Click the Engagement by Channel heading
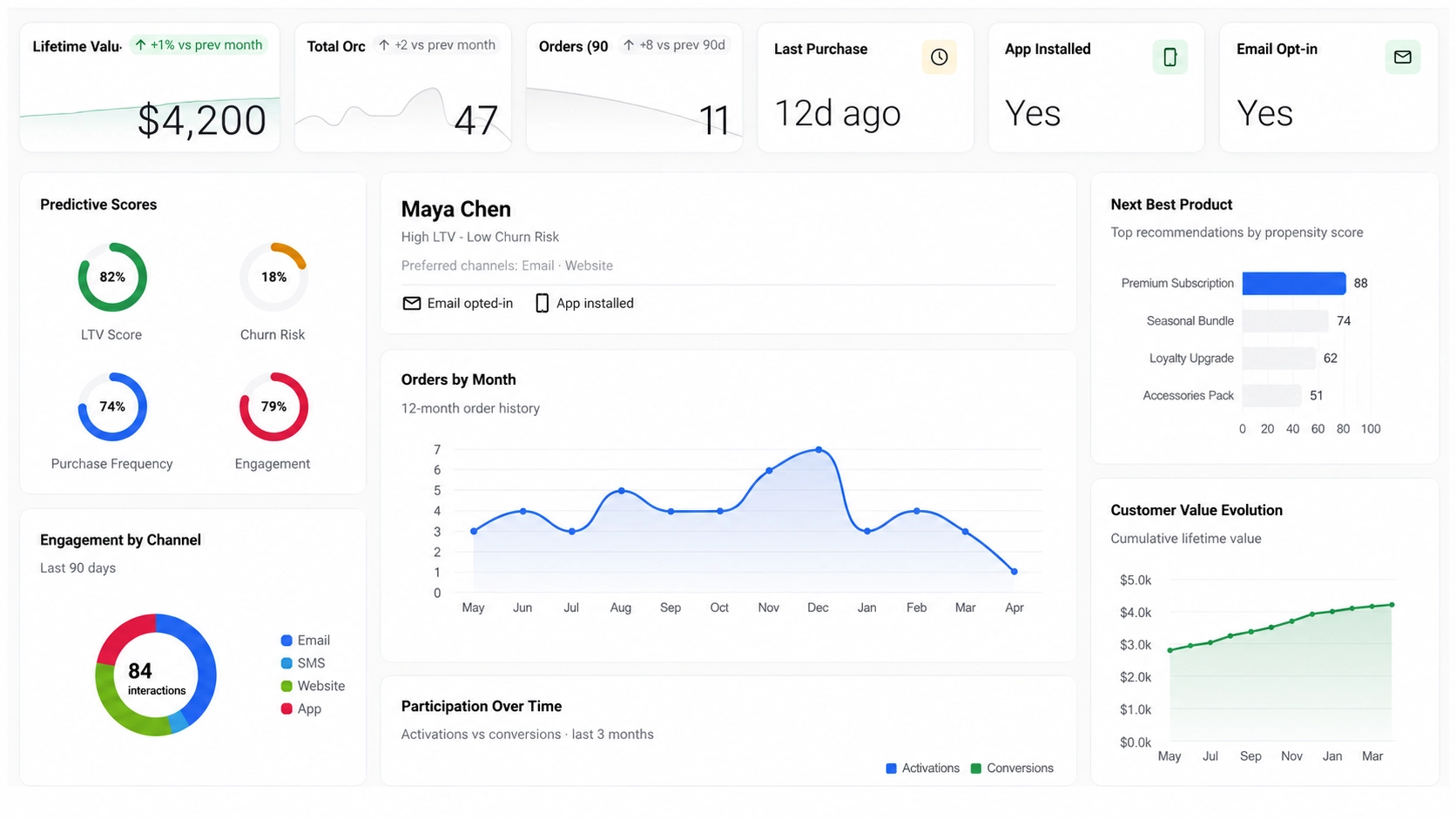Image resolution: width=1456 pixels, height=819 pixels. tap(120, 540)
